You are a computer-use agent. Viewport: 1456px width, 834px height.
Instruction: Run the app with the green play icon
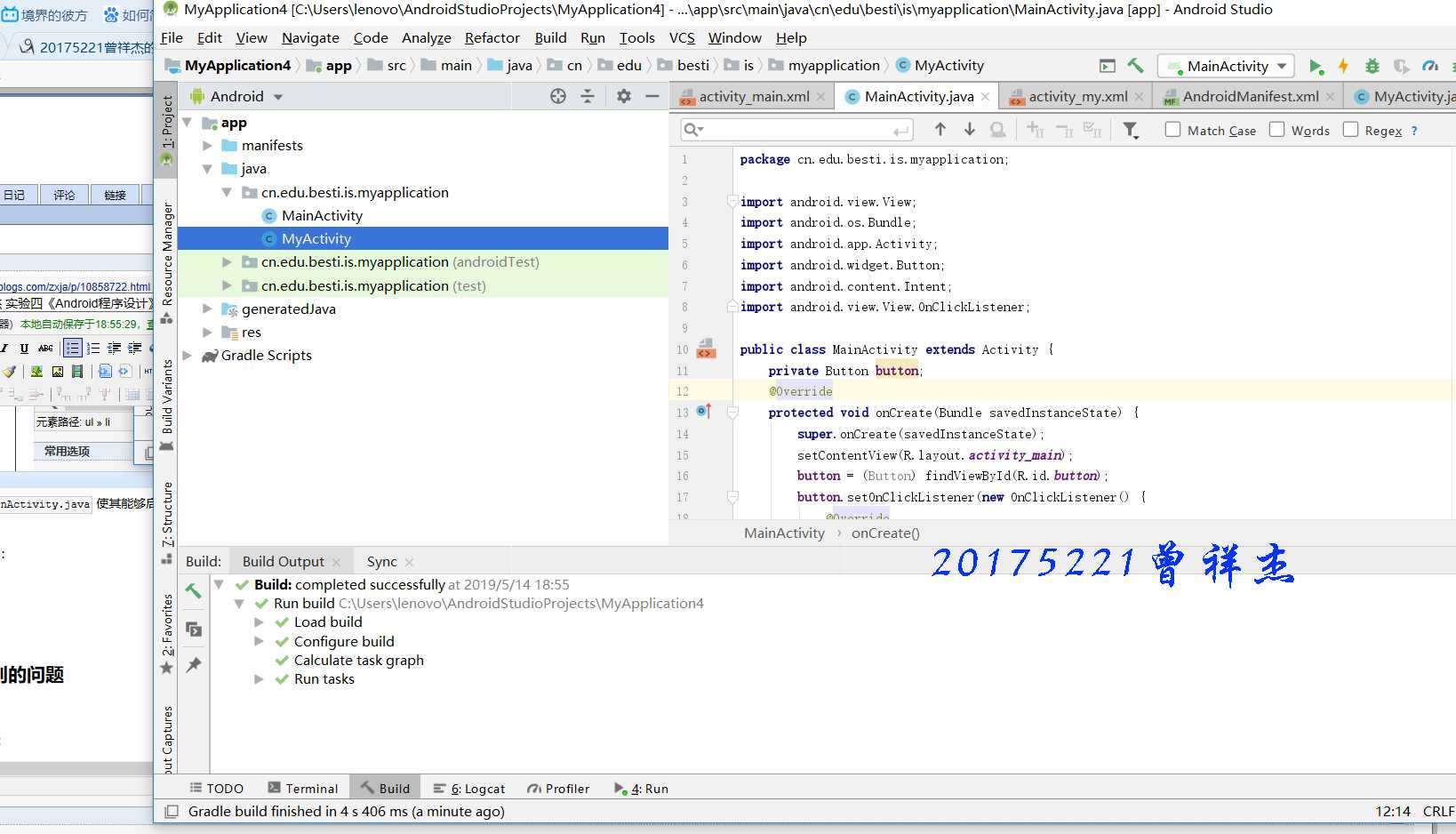tap(1316, 66)
